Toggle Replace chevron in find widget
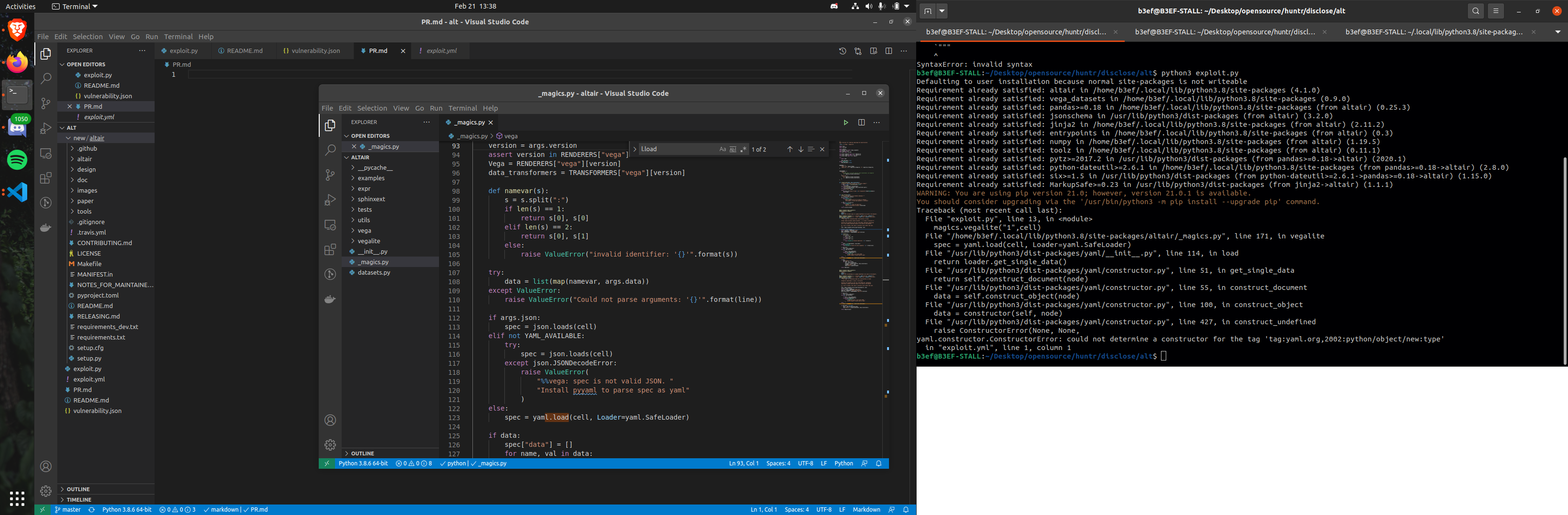 [x=634, y=149]
